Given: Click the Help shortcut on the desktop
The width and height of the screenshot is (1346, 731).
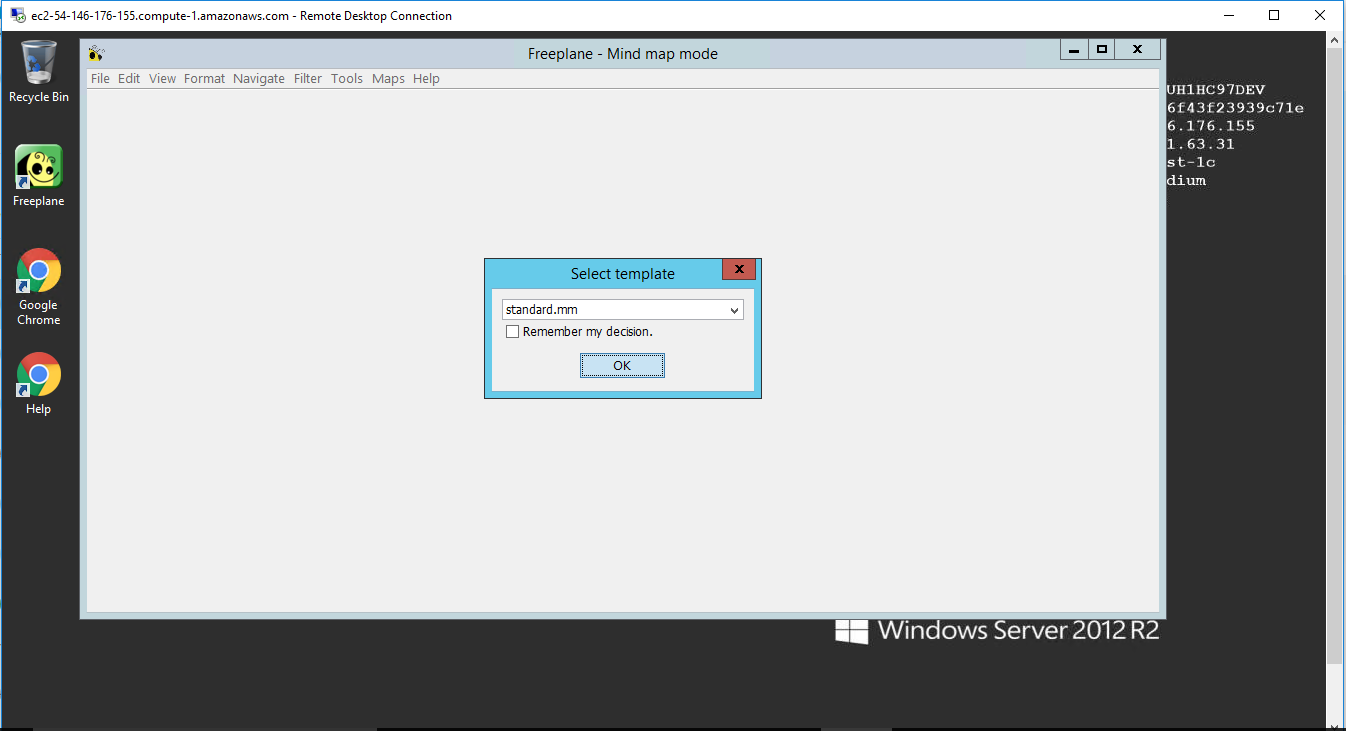Looking at the screenshot, I should [38, 378].
